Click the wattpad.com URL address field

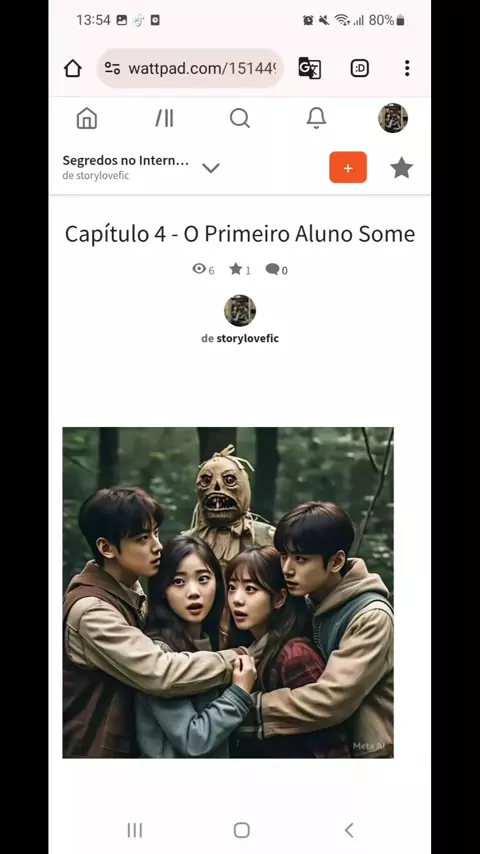190,69
